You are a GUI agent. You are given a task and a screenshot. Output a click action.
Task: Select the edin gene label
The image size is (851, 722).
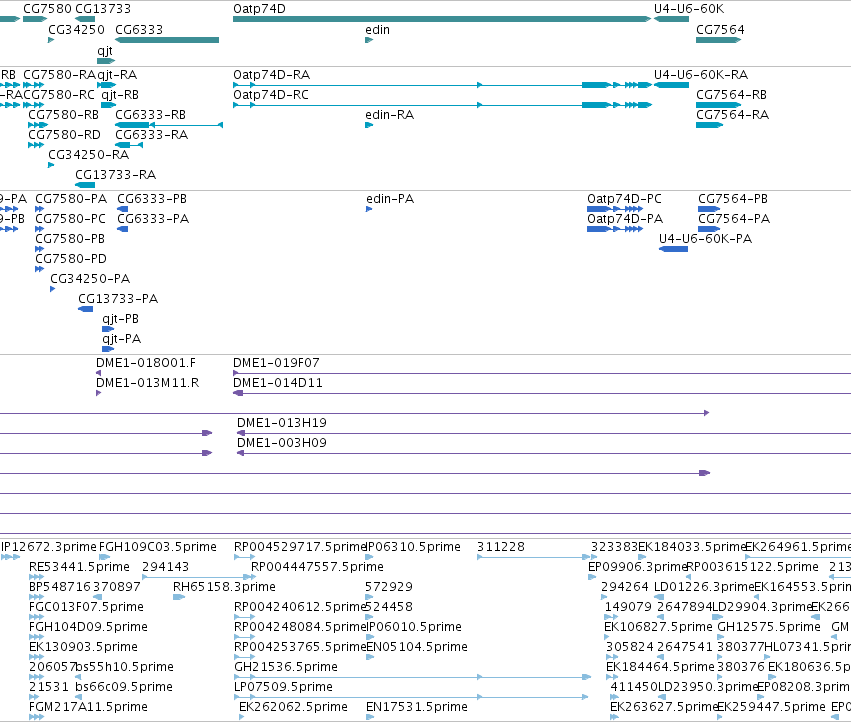coord(377,30)
